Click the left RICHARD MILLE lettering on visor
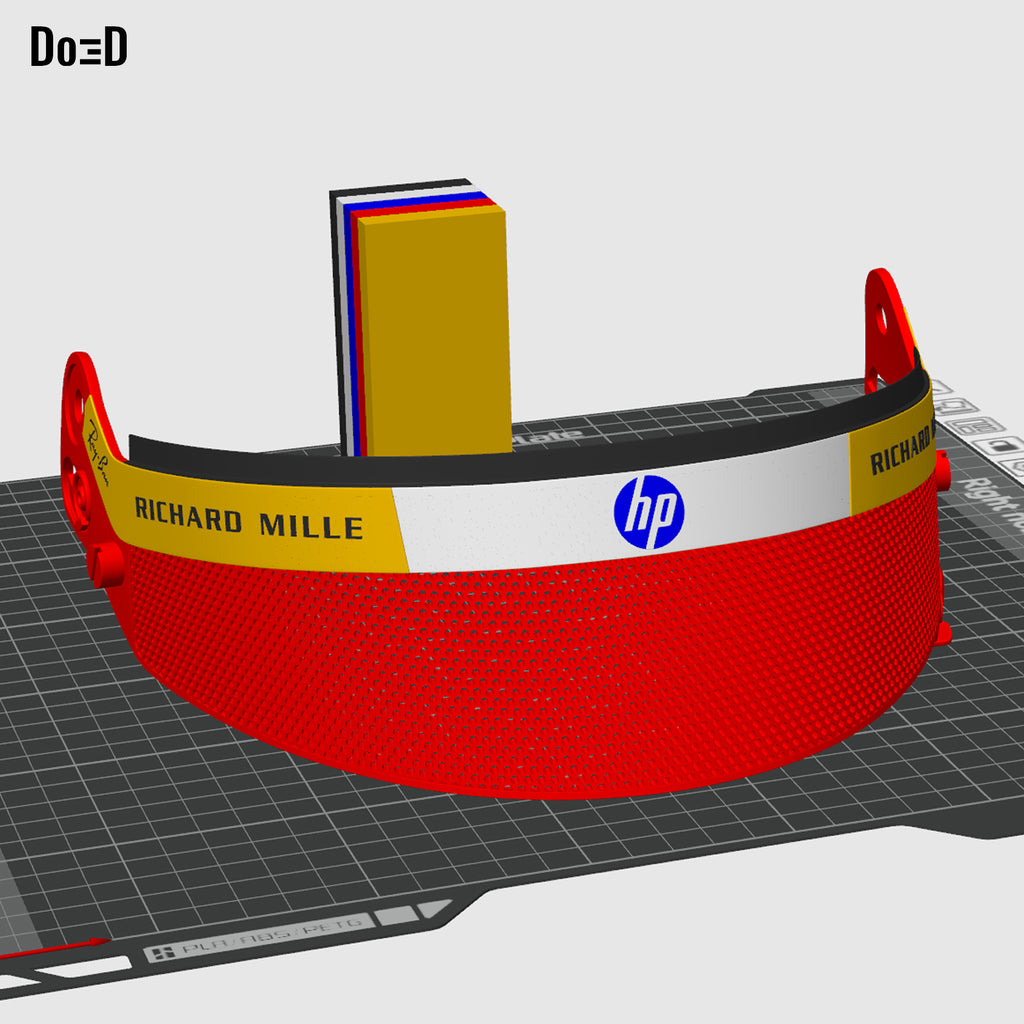The image size is (1024, 1024). [x=248, y=518]
